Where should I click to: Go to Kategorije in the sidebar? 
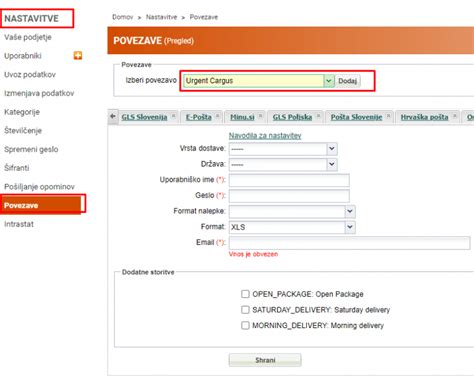pos(22,112)
